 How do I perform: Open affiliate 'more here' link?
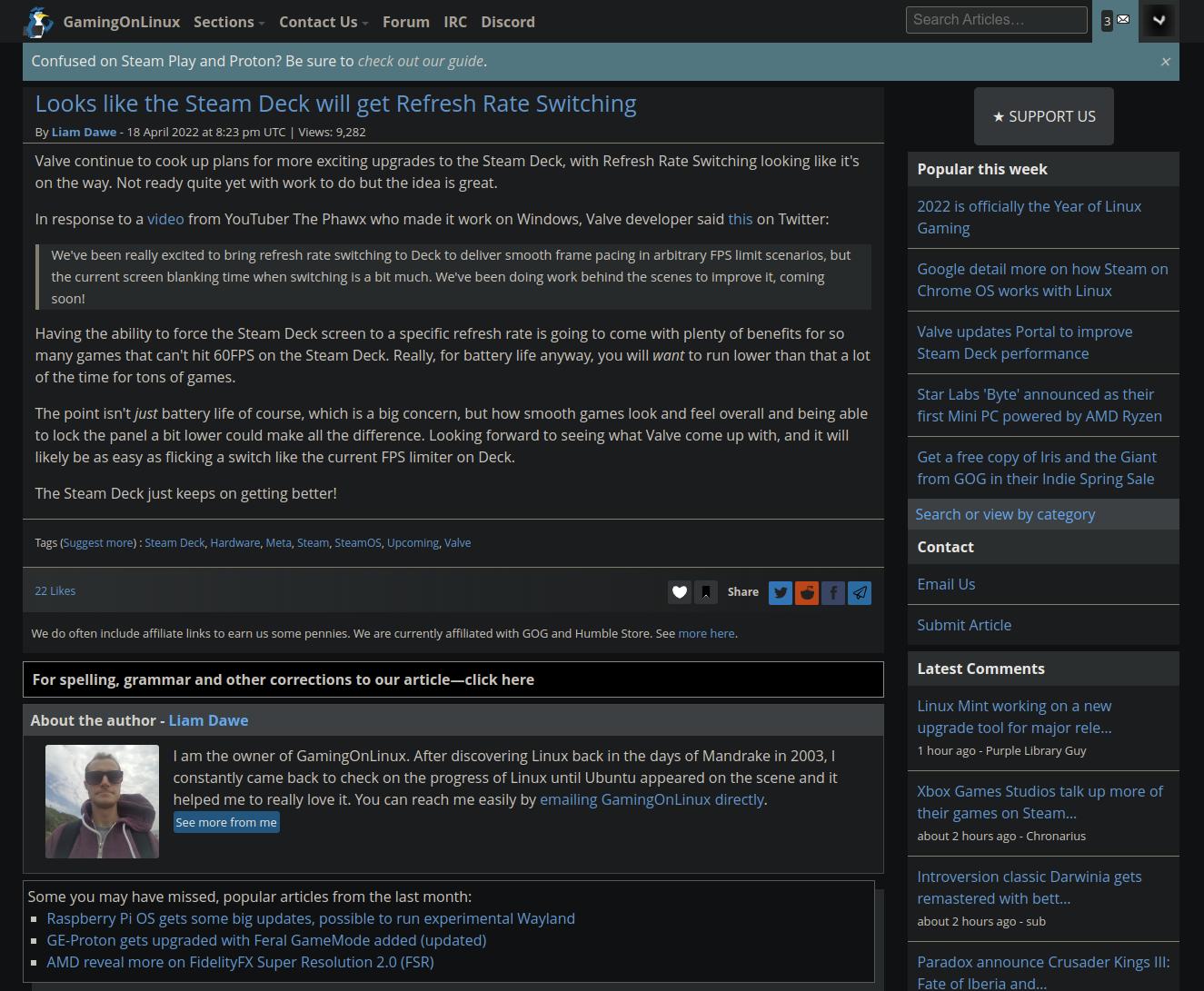point(706,633)
